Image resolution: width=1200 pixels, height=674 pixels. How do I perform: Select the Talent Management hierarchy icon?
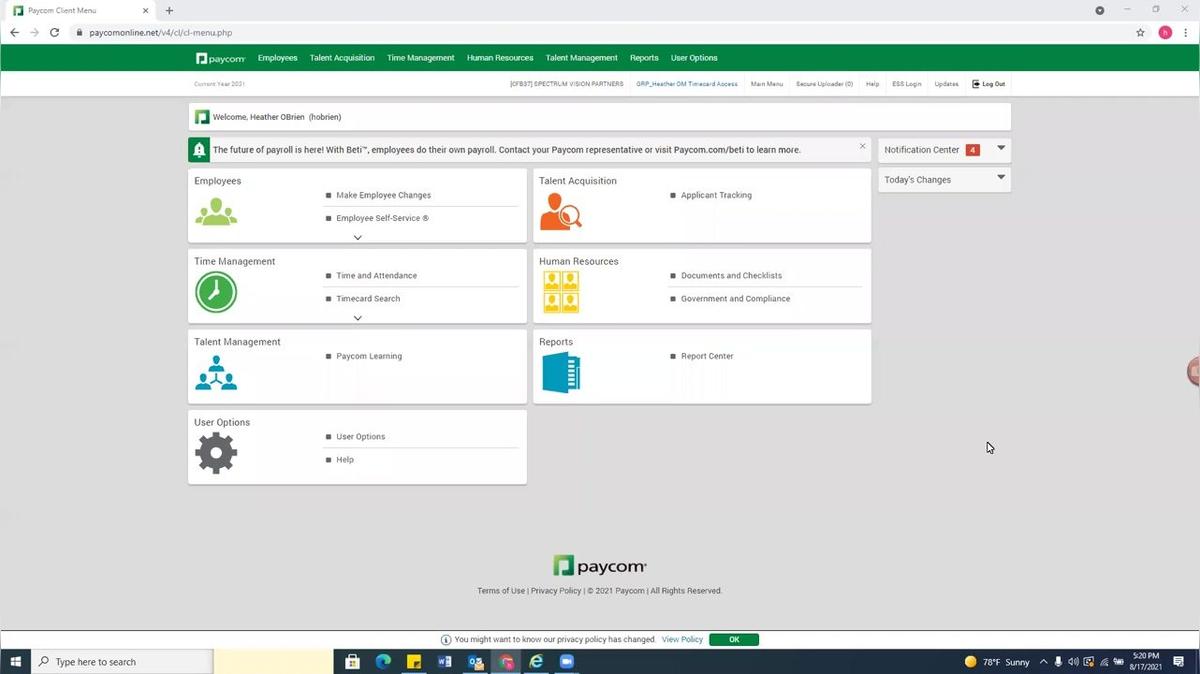click(216, 373)
